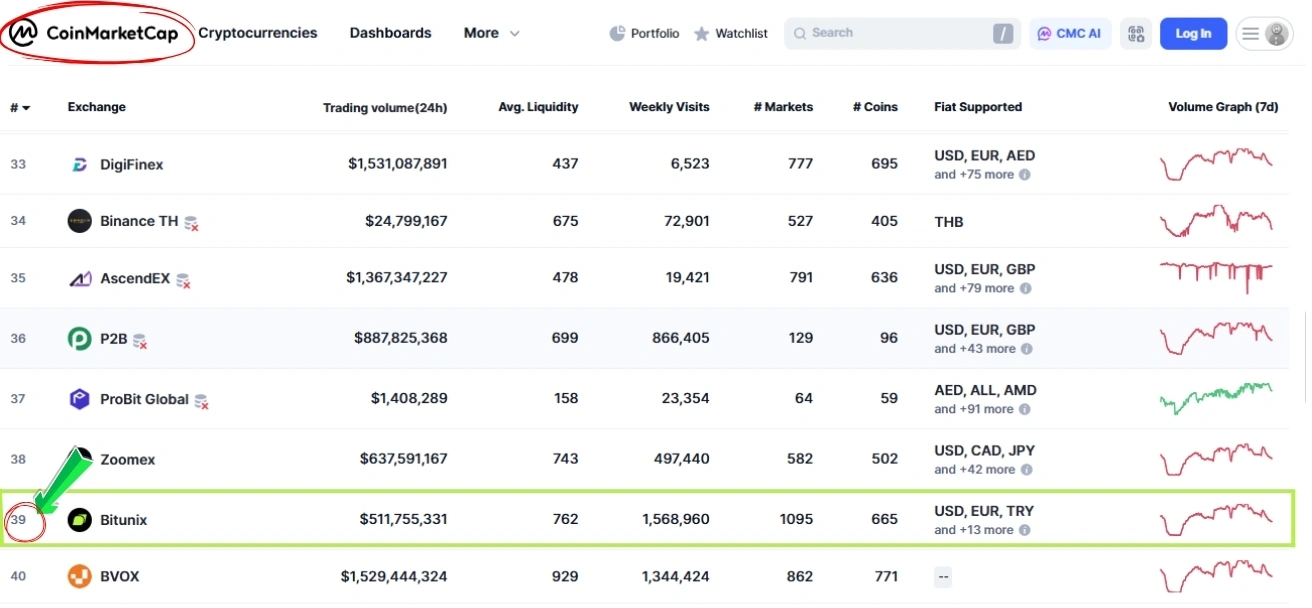Screen dimensions: 1312x608
Task: Click the ProBit Global exchange logo
Action: click(x=79, y=399)
